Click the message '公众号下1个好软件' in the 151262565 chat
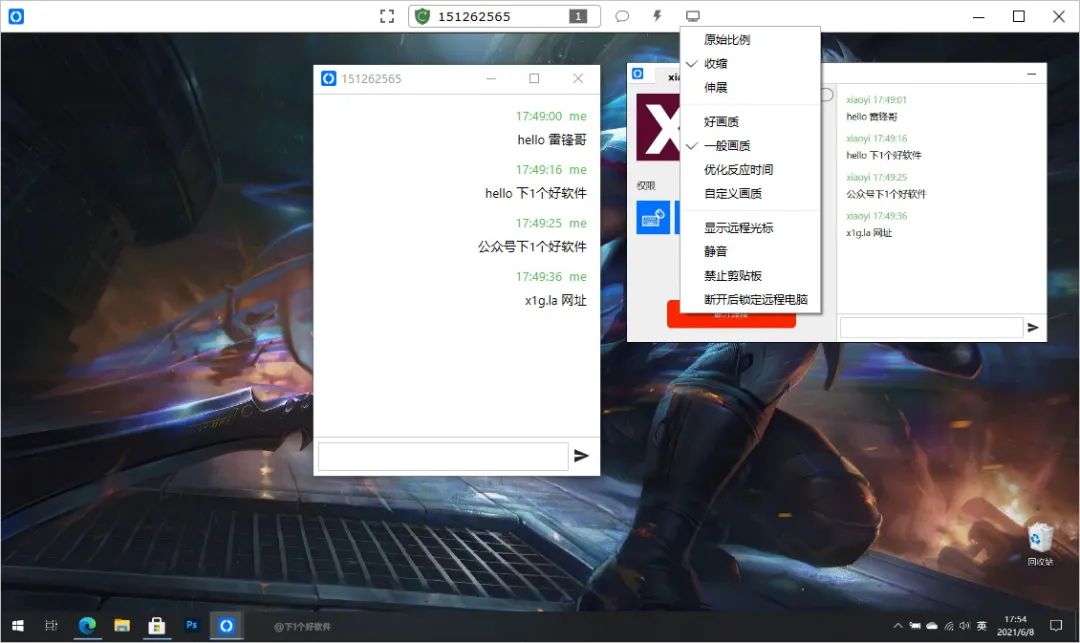The height and width of the screenshot is (643, 1080). coord(532,246)
